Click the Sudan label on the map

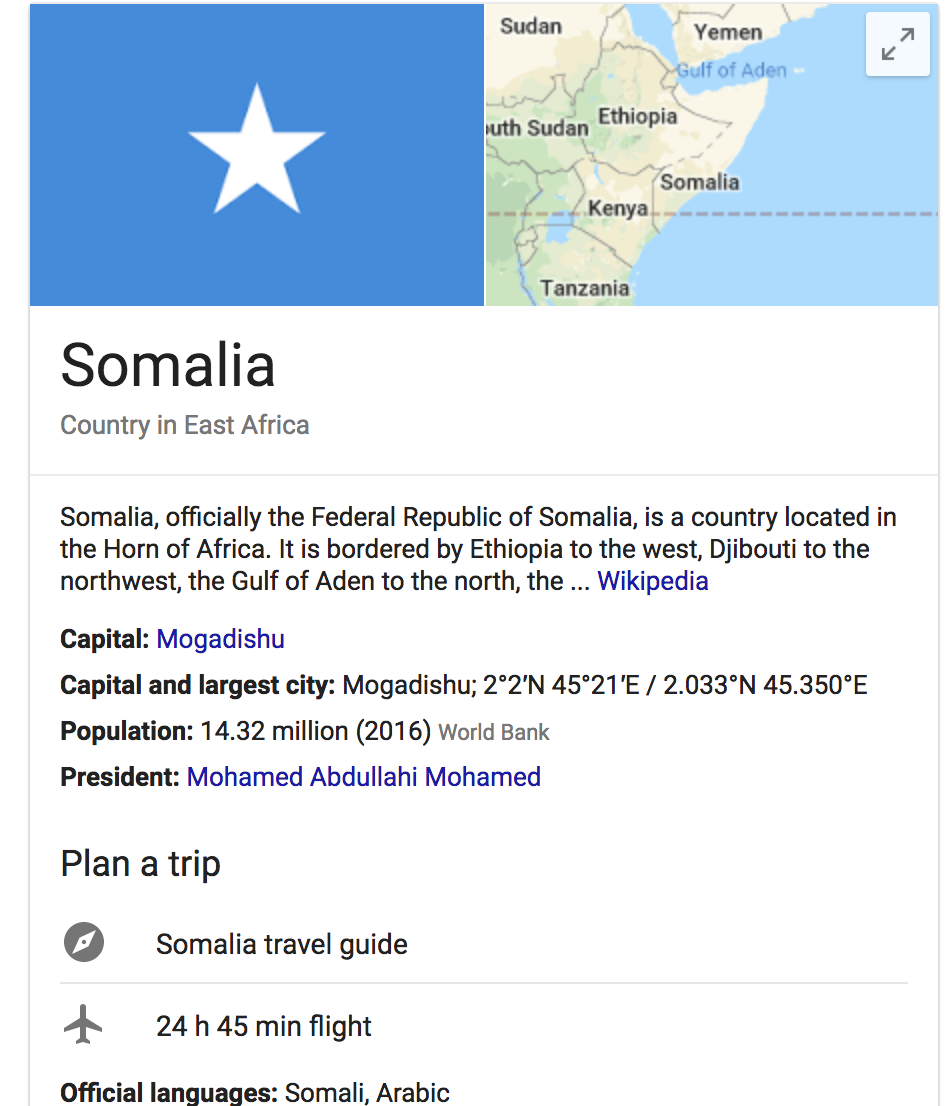530,26
